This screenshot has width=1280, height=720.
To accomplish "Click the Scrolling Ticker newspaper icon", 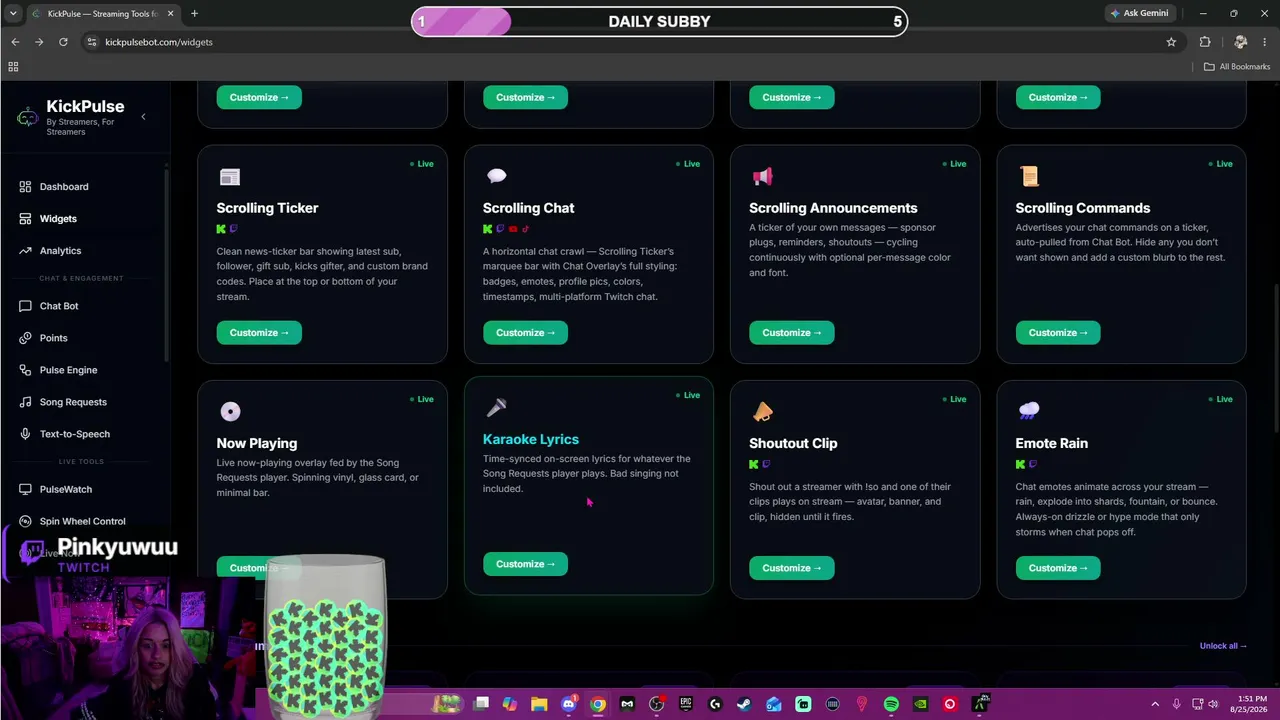I will point(230,177).
